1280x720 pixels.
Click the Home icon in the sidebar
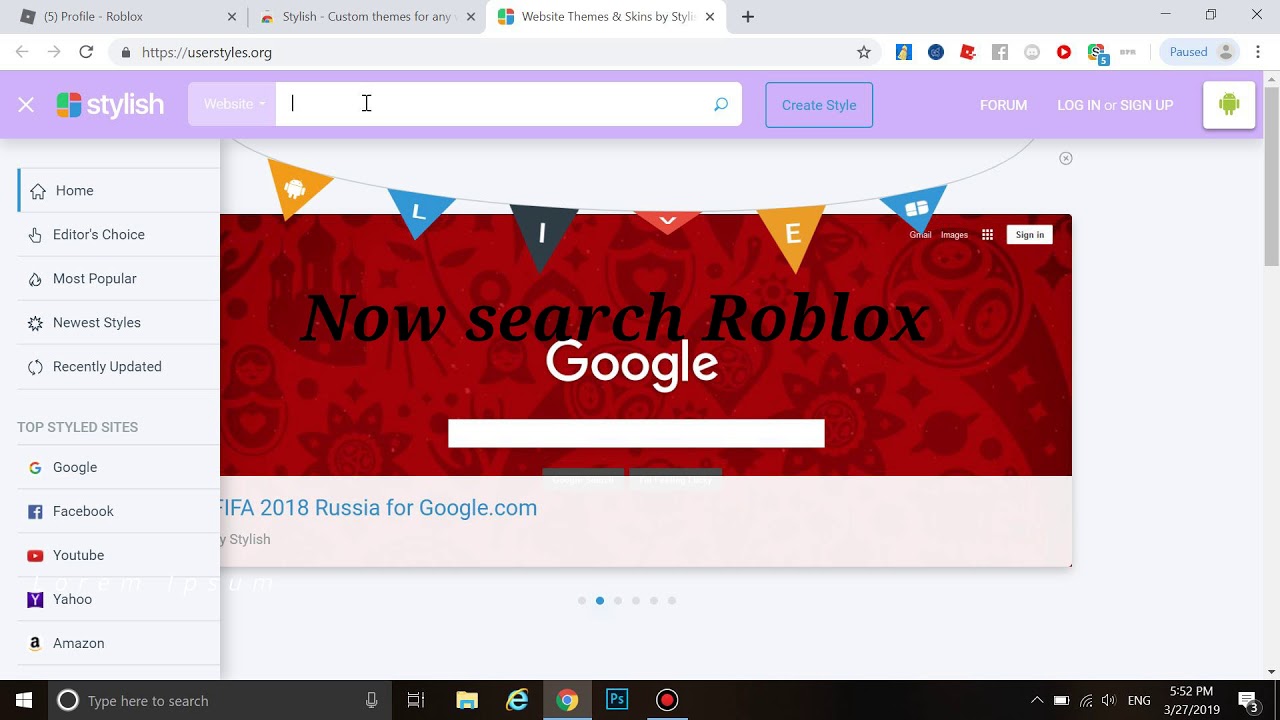pos(38,191)
